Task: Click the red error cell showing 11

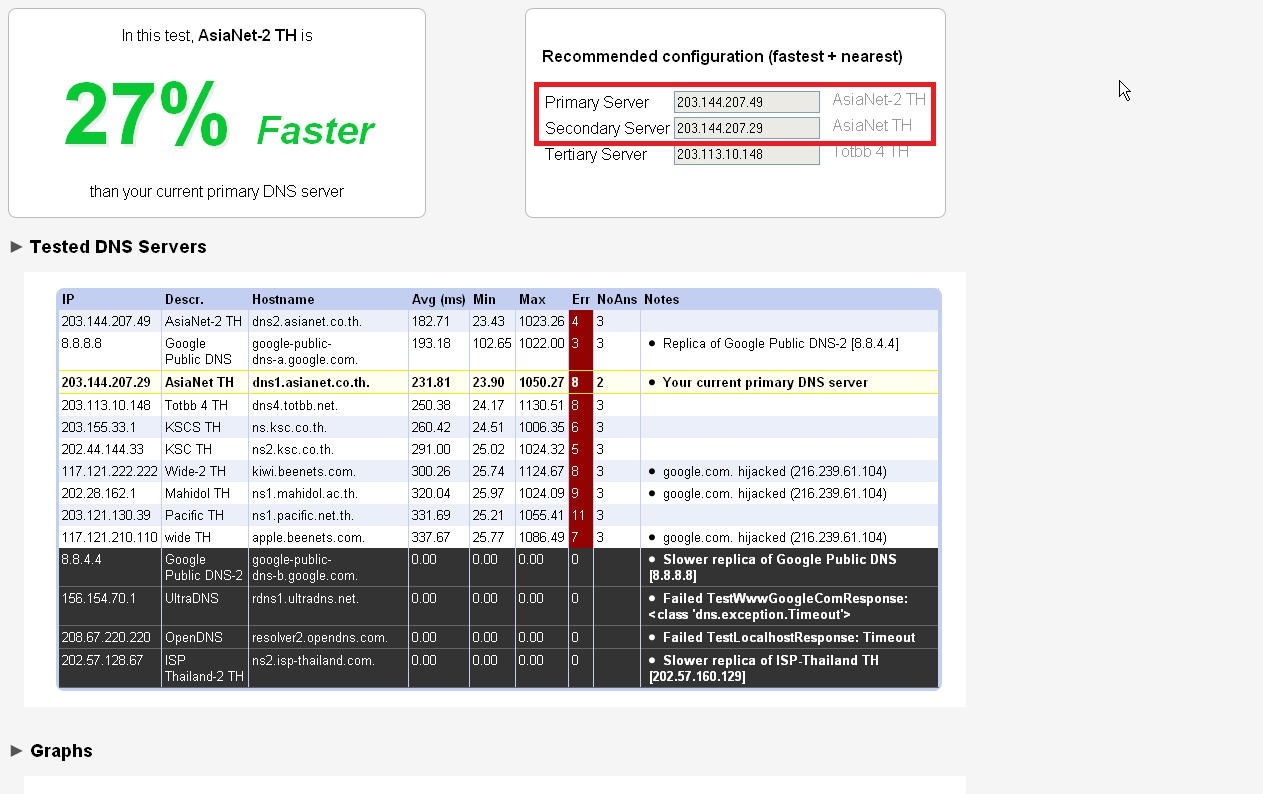Action: (579, 515)
